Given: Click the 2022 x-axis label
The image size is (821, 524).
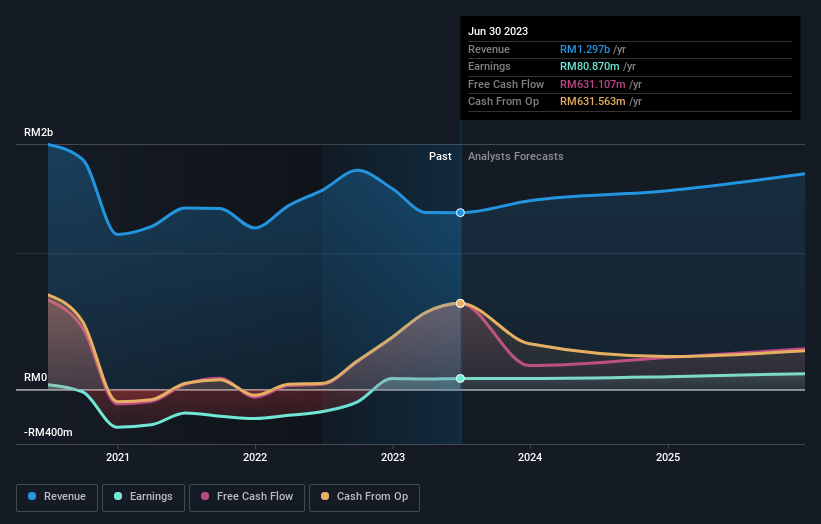Looking at the screenshot, I should (255, 457).
